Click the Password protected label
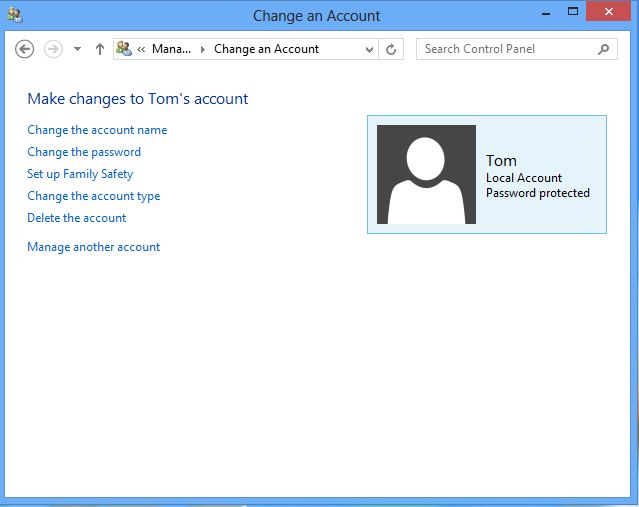639x507 pixels. coord(538,193)
